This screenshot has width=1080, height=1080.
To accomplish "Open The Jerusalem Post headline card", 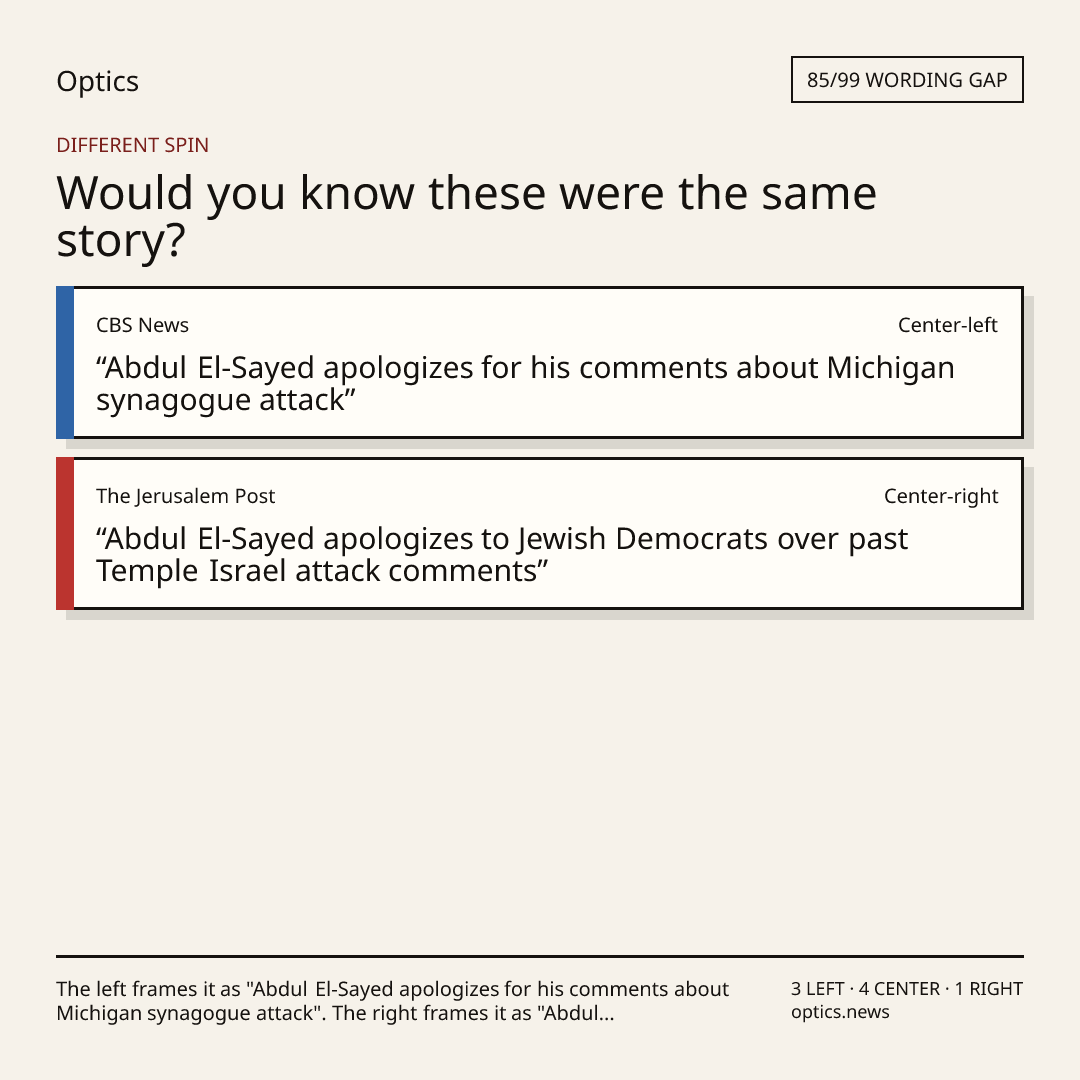I will (x=540, y=533).
